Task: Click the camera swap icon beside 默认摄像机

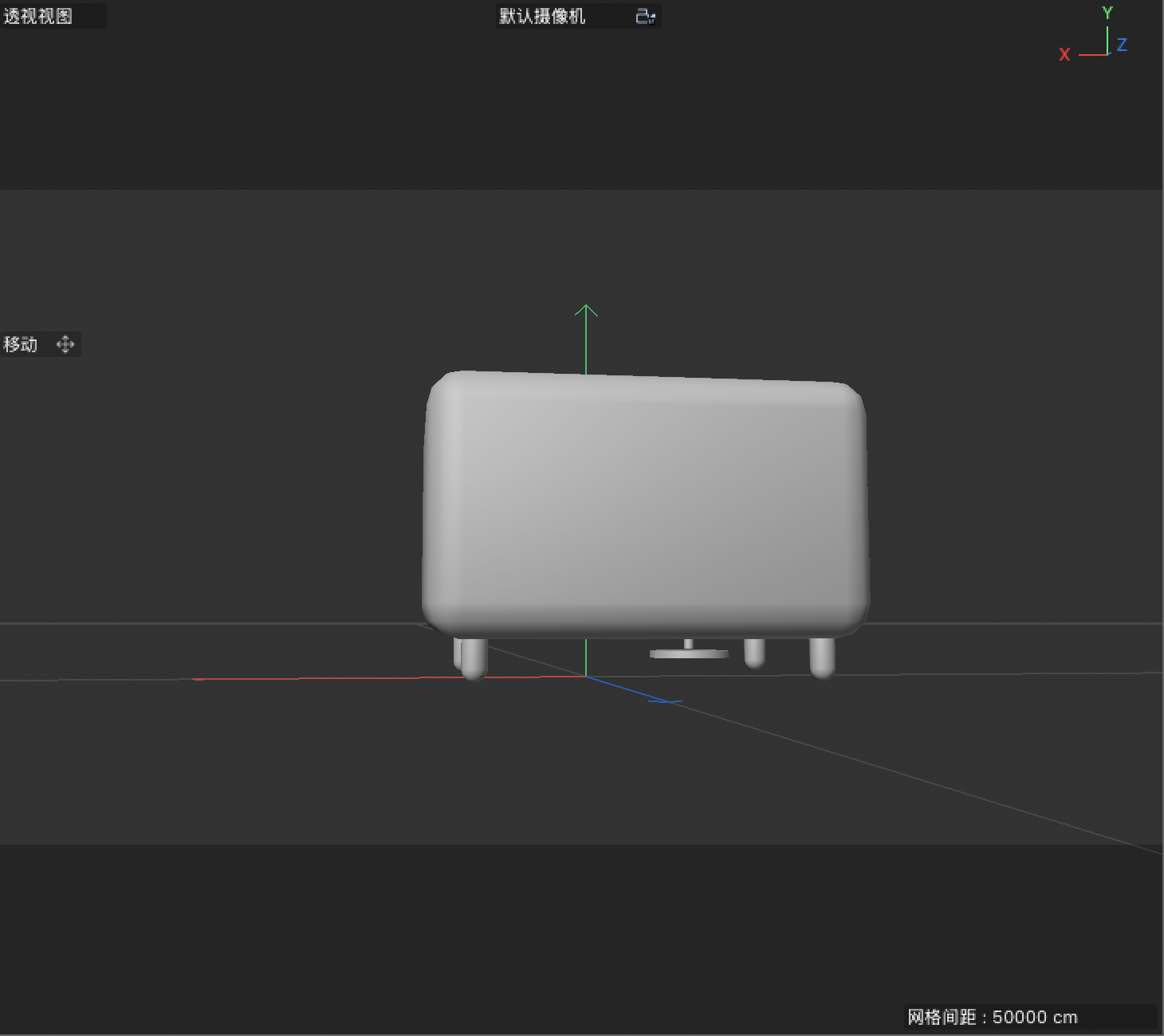Action: [644, 16]
